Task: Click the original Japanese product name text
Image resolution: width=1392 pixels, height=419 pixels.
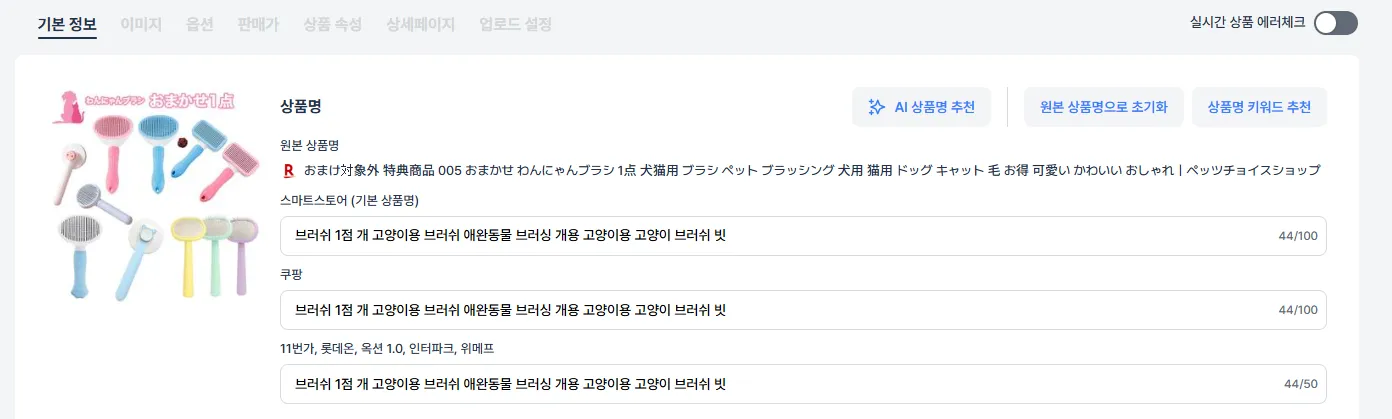Action: coord(811,170)
